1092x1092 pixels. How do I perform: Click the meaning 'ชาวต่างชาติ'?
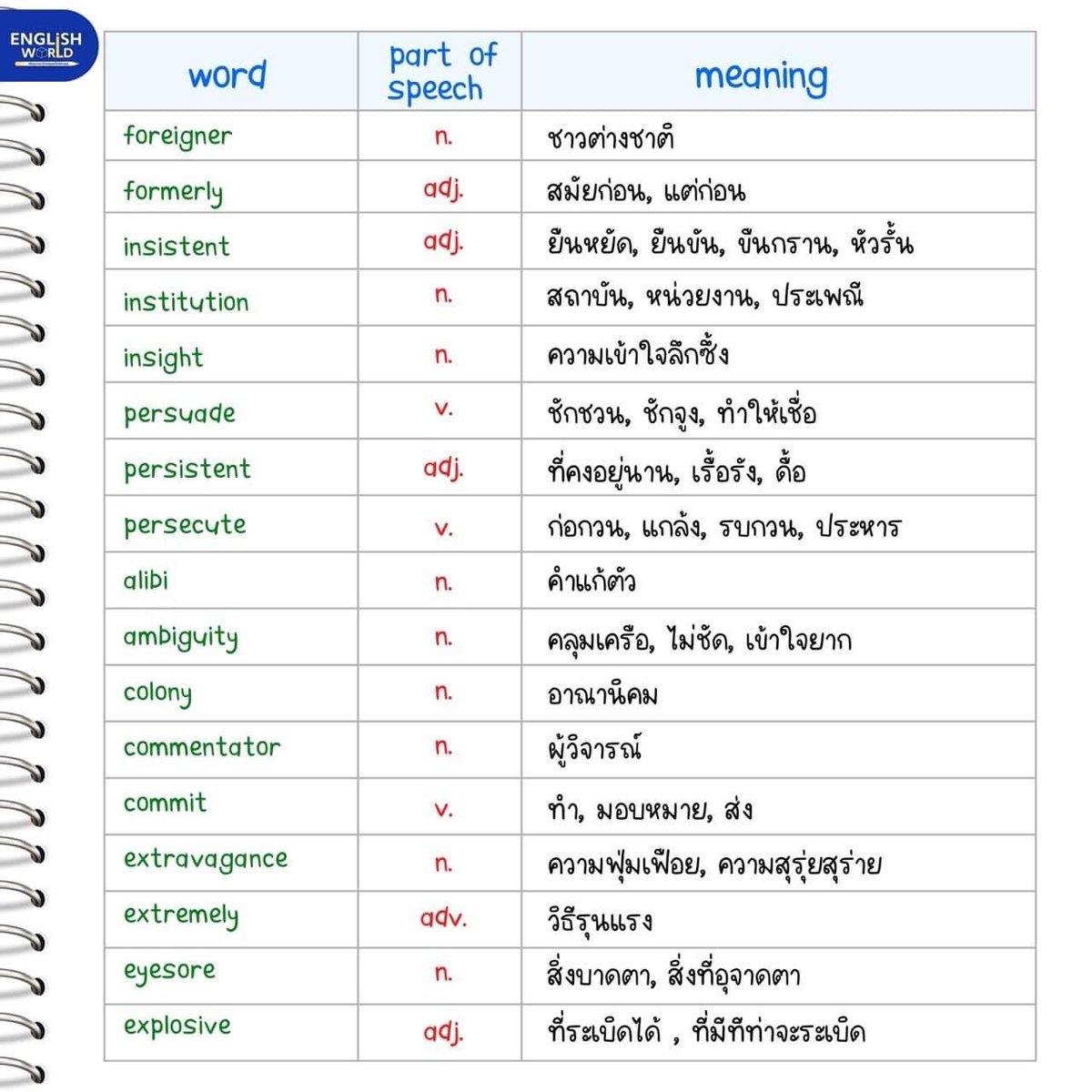tap(611, 137)
